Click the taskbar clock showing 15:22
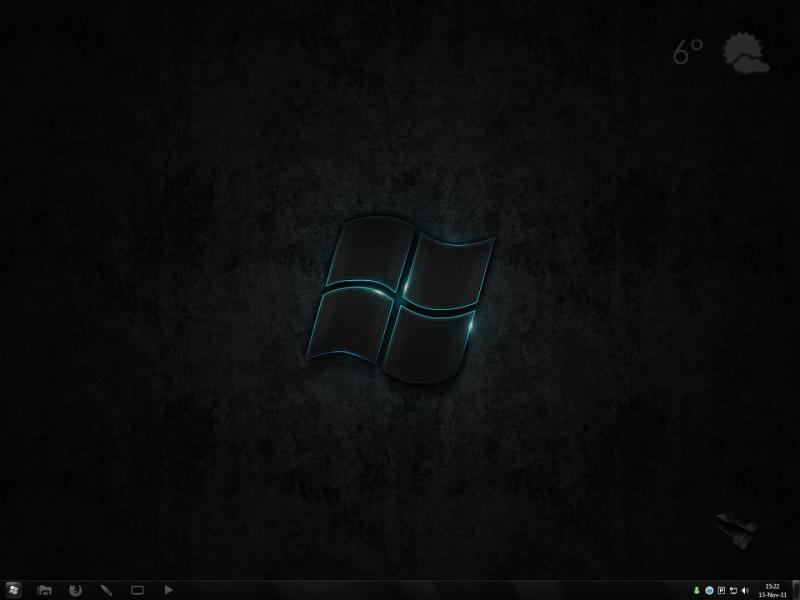Screen dimensions: 800x600 pyautogui.click(x=772, y=590)
